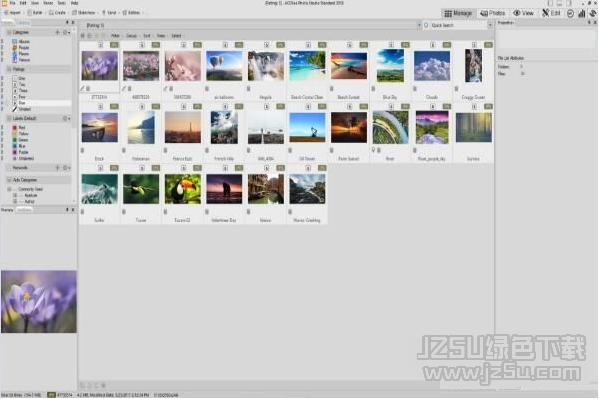Open Edit mode tools icon
Screen dimensions: 599x399
click(x=551, y=13)
